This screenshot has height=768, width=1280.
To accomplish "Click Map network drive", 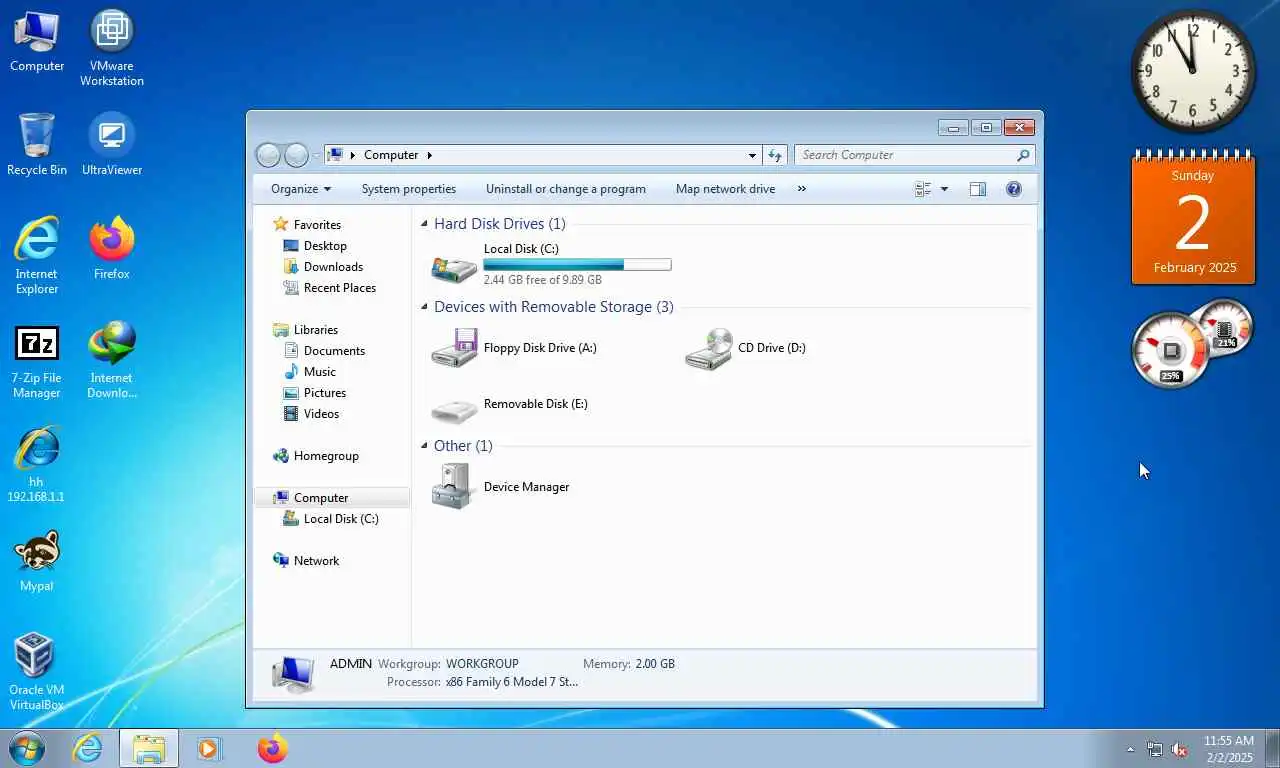I will [725, 189].
